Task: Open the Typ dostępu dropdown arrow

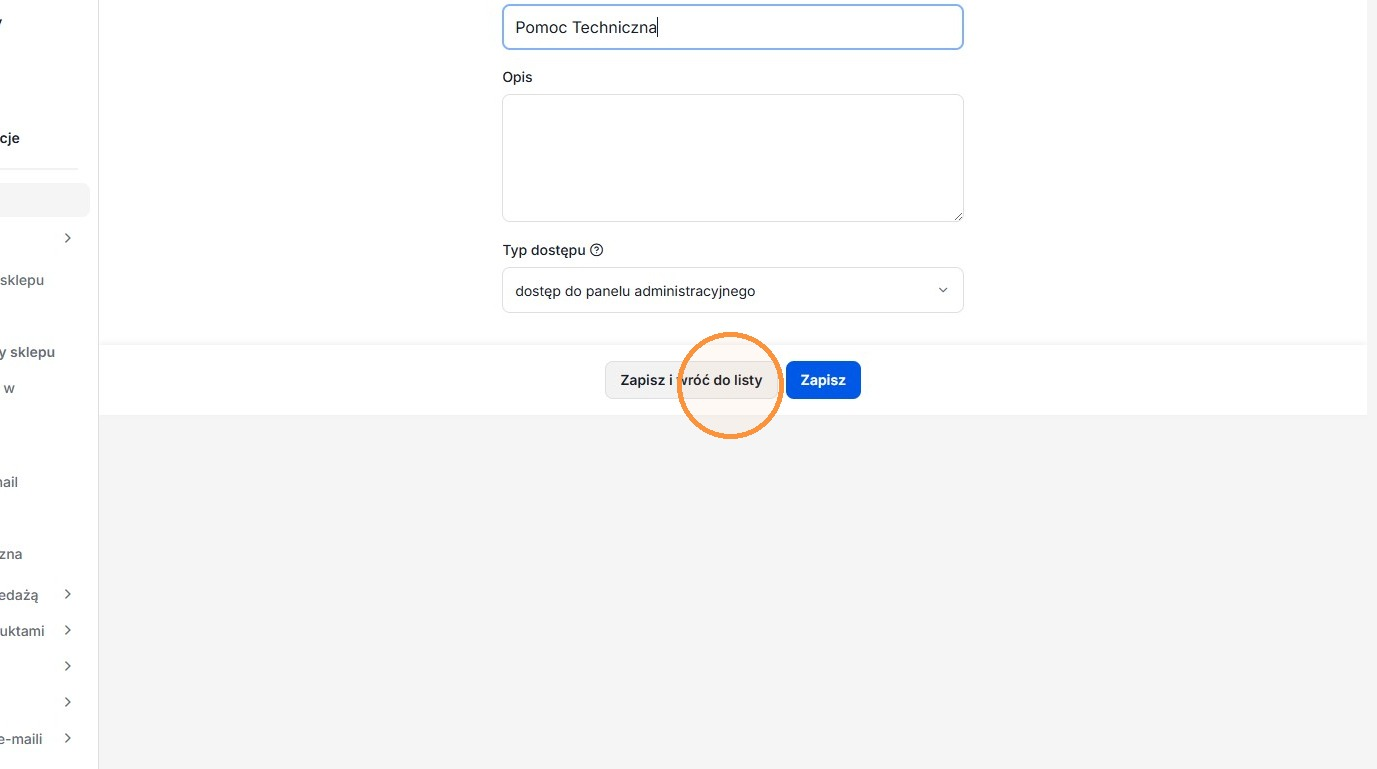Action: 942,290
